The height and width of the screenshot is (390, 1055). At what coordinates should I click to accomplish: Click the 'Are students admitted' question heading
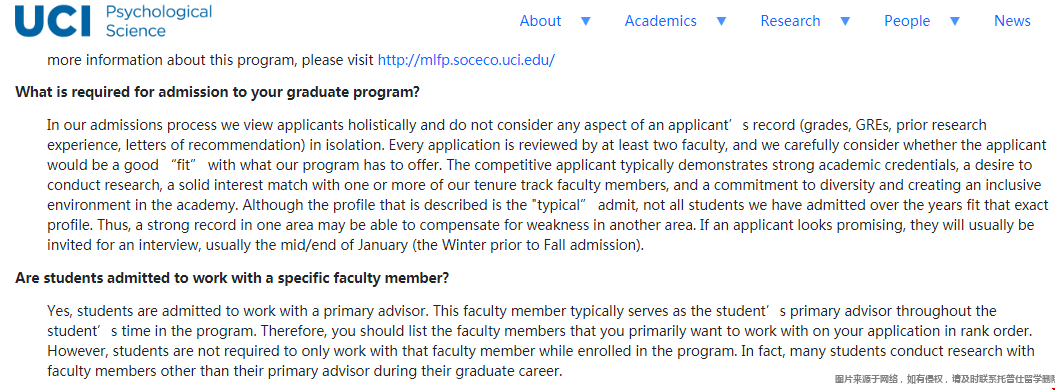[232, 278]
